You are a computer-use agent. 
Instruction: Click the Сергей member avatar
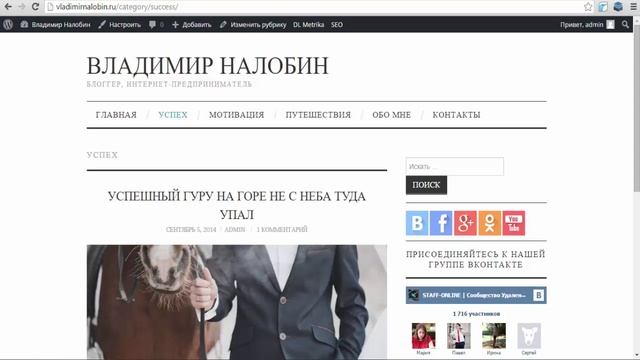[529, 336]
